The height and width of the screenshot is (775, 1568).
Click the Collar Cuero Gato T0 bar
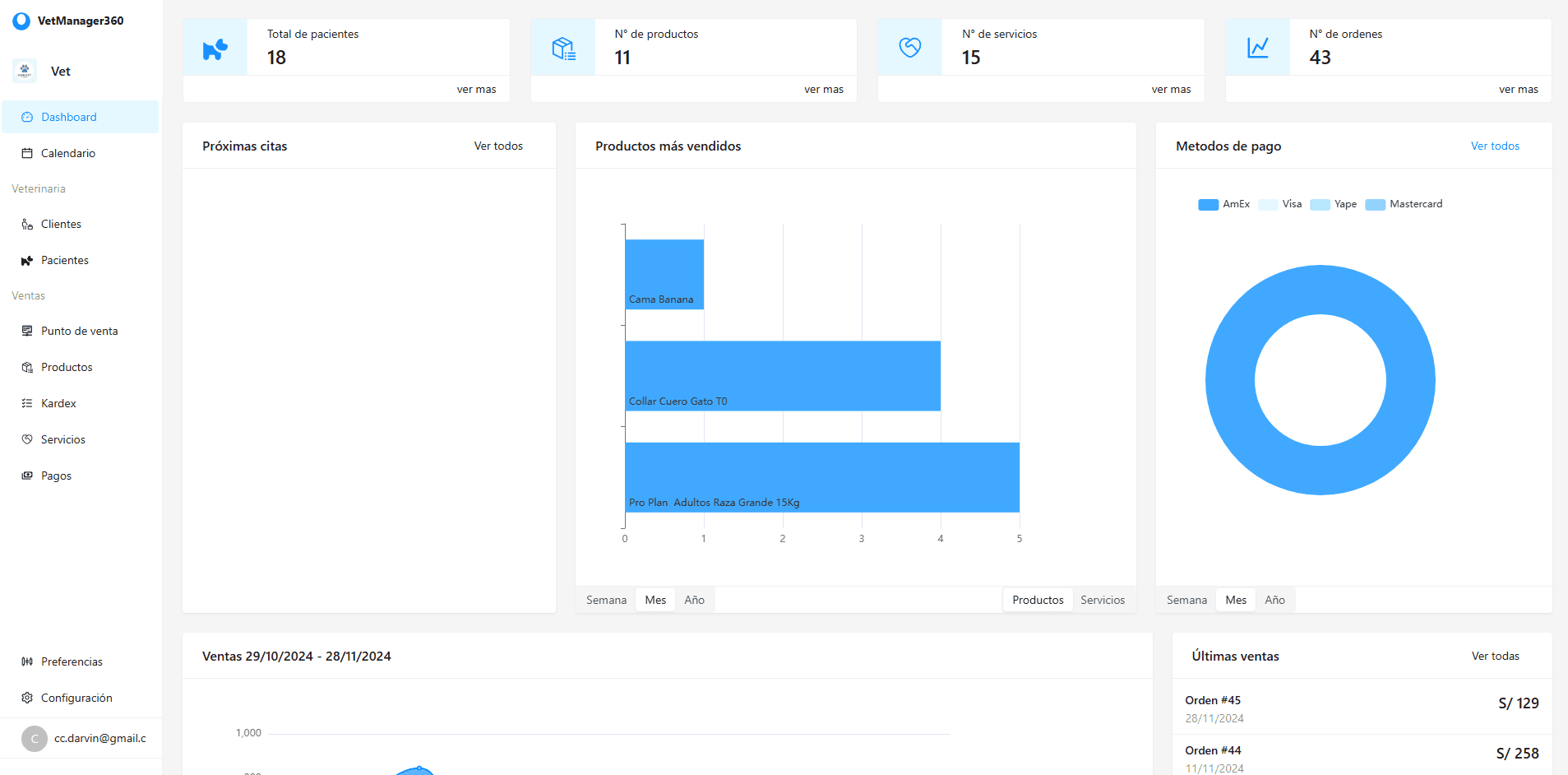tap(783, 376)
